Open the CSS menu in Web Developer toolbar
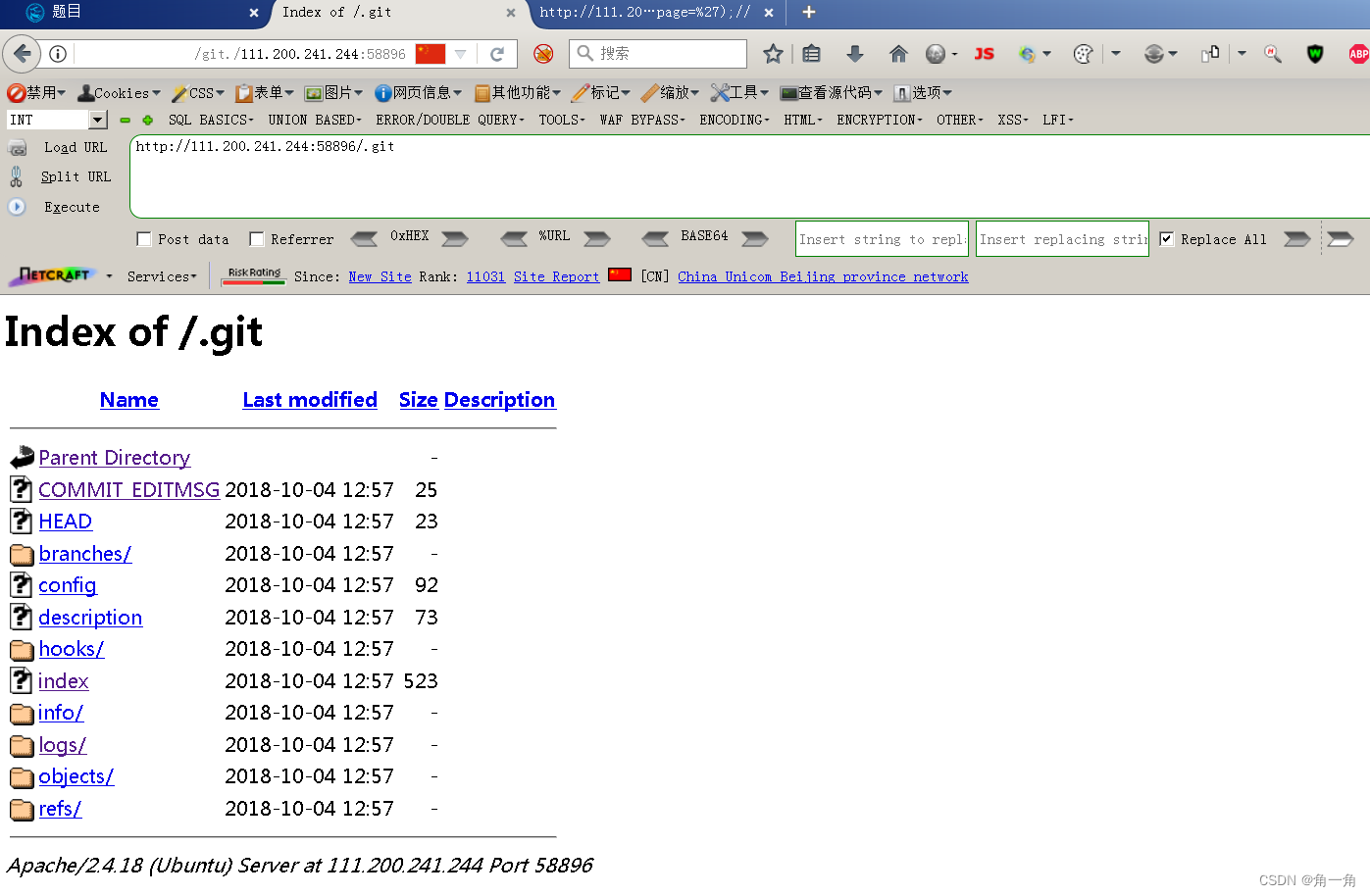 tap(198, 93)
